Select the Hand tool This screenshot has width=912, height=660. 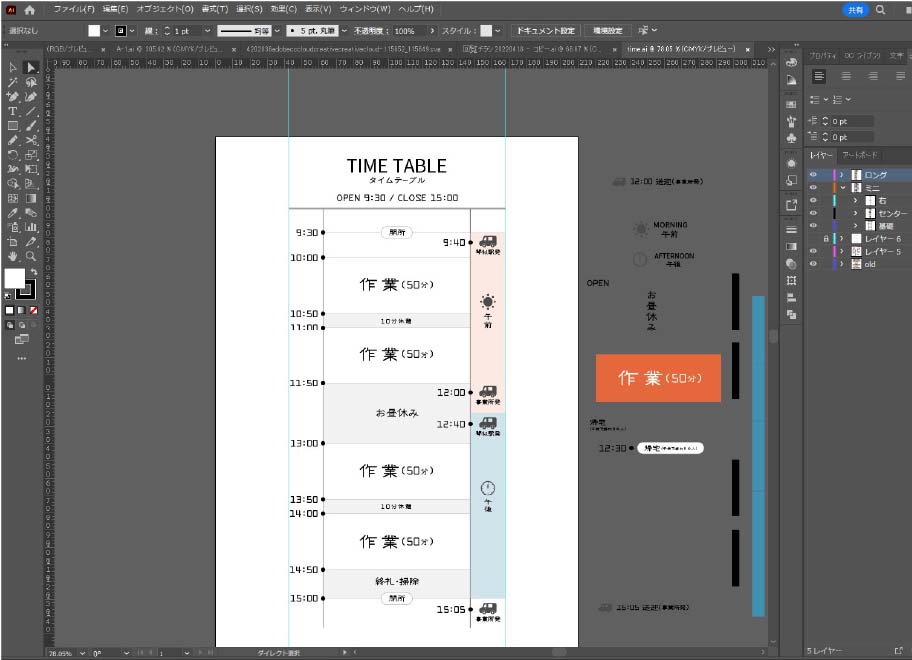pyautogui.click(x=13, y=257)
